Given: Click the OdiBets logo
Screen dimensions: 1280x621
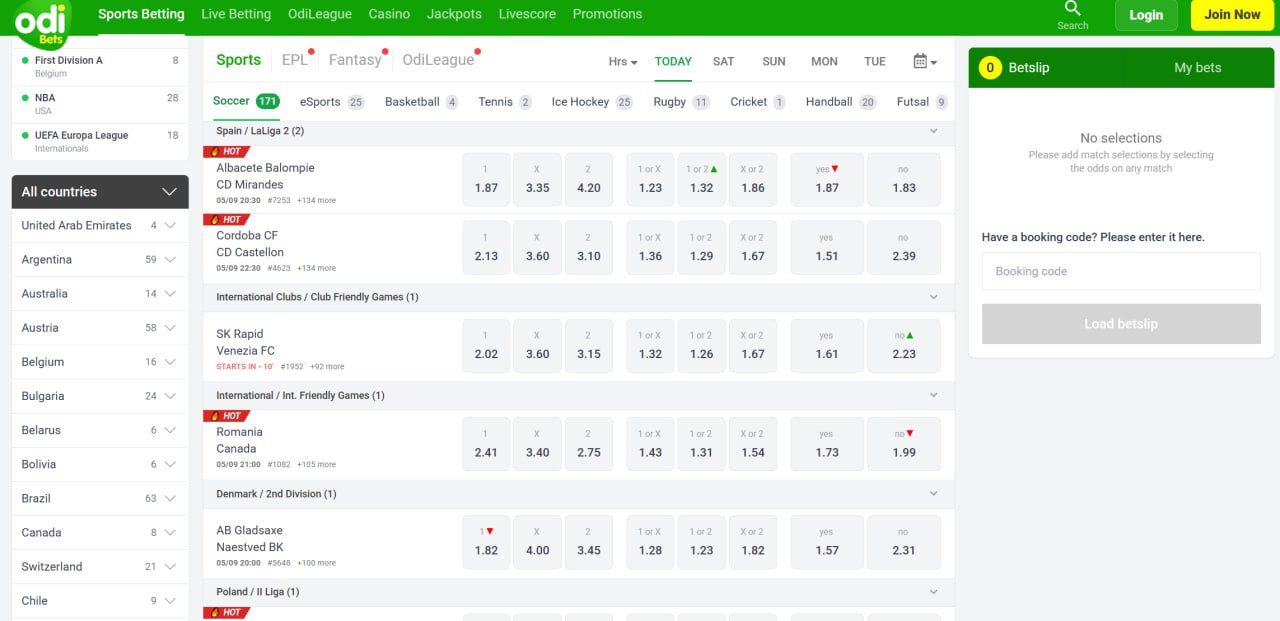Looking at the screenshot, I should 43,23.
